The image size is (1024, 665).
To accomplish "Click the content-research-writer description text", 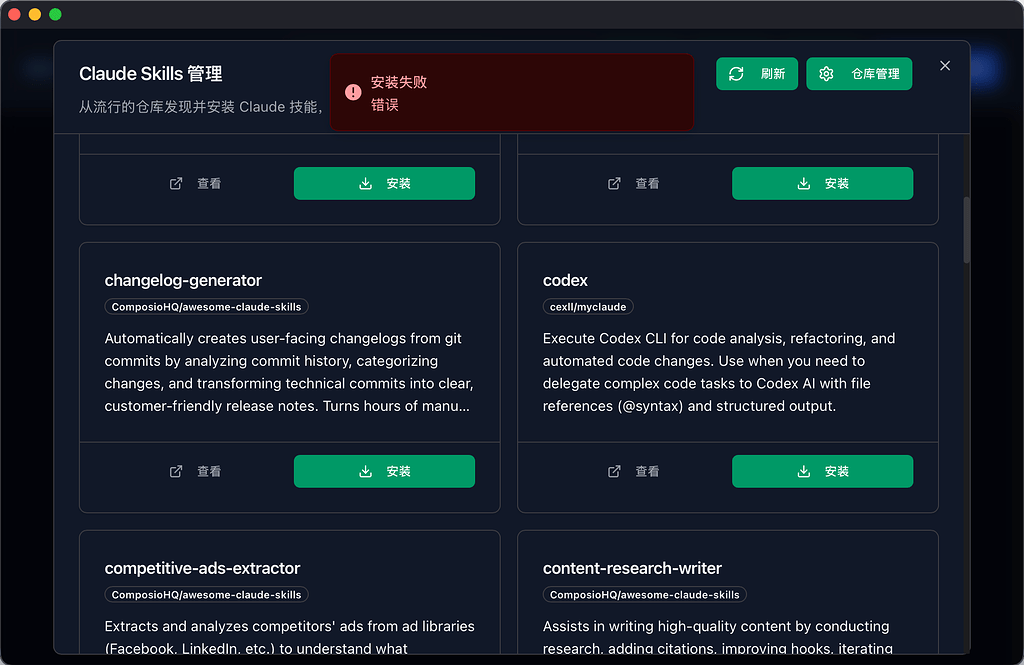I will [718, 637].
